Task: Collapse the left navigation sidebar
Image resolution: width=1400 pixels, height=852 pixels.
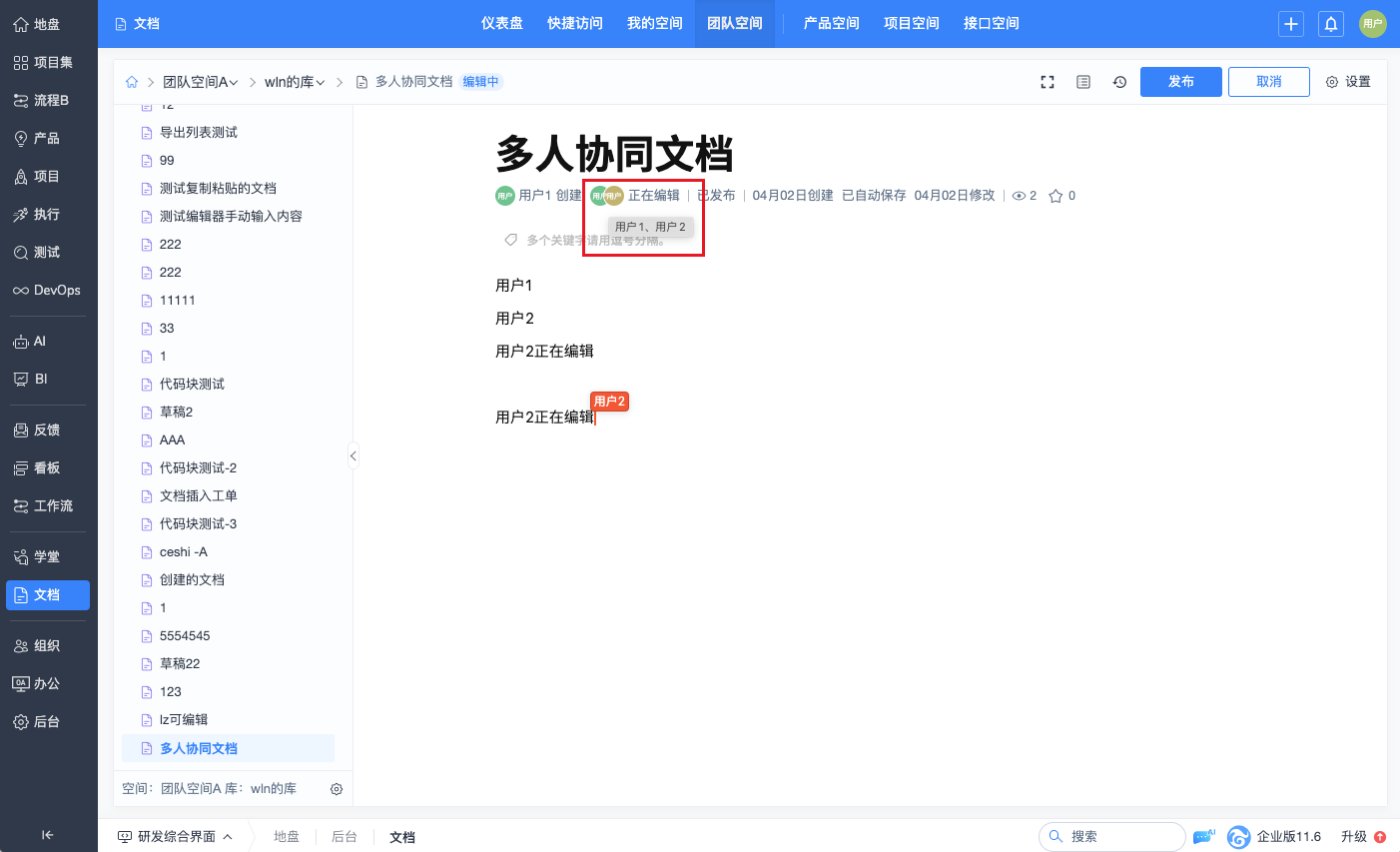Action: [x=48, y=835]
